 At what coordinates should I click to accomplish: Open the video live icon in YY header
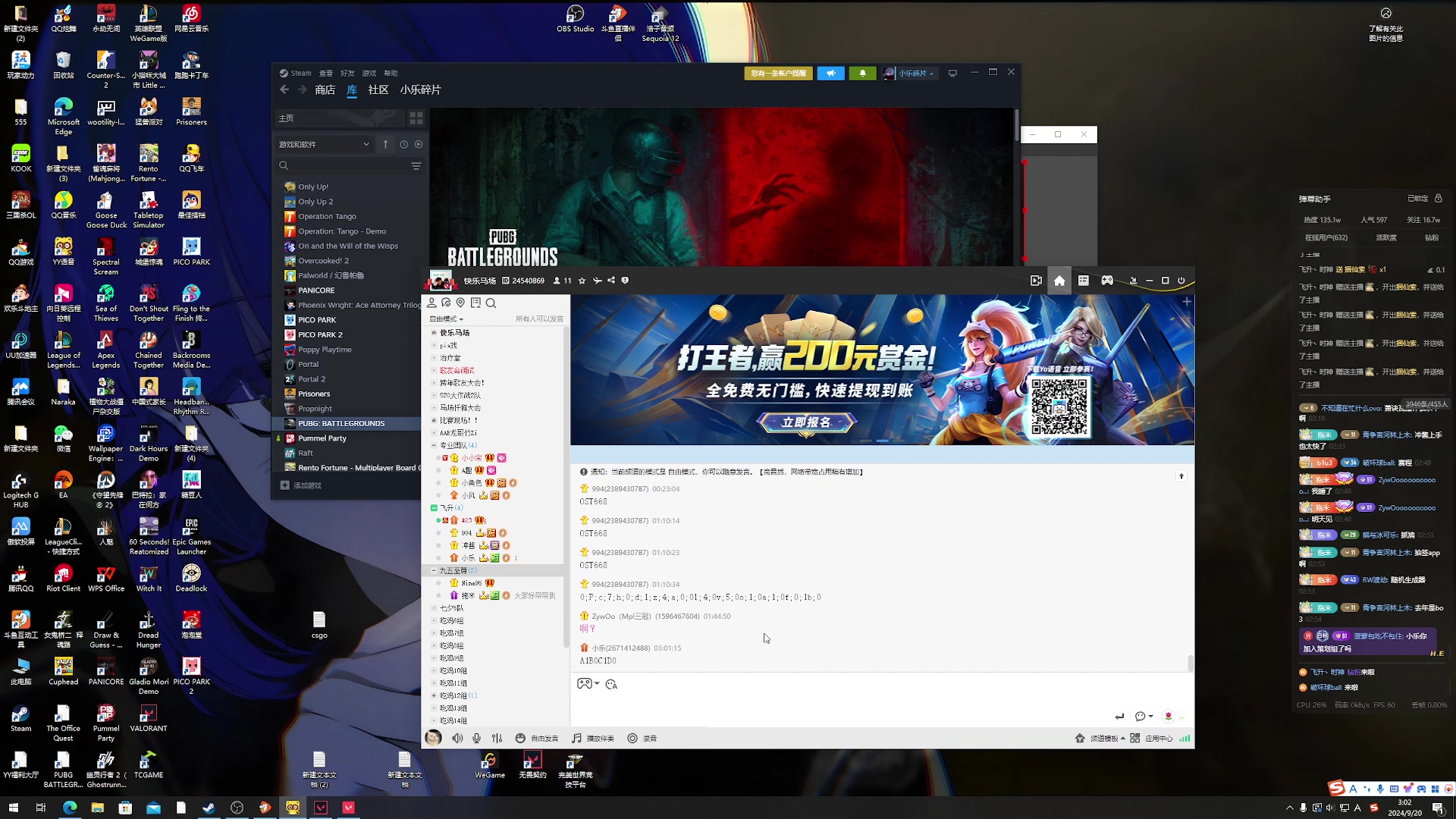[1036, 281]
